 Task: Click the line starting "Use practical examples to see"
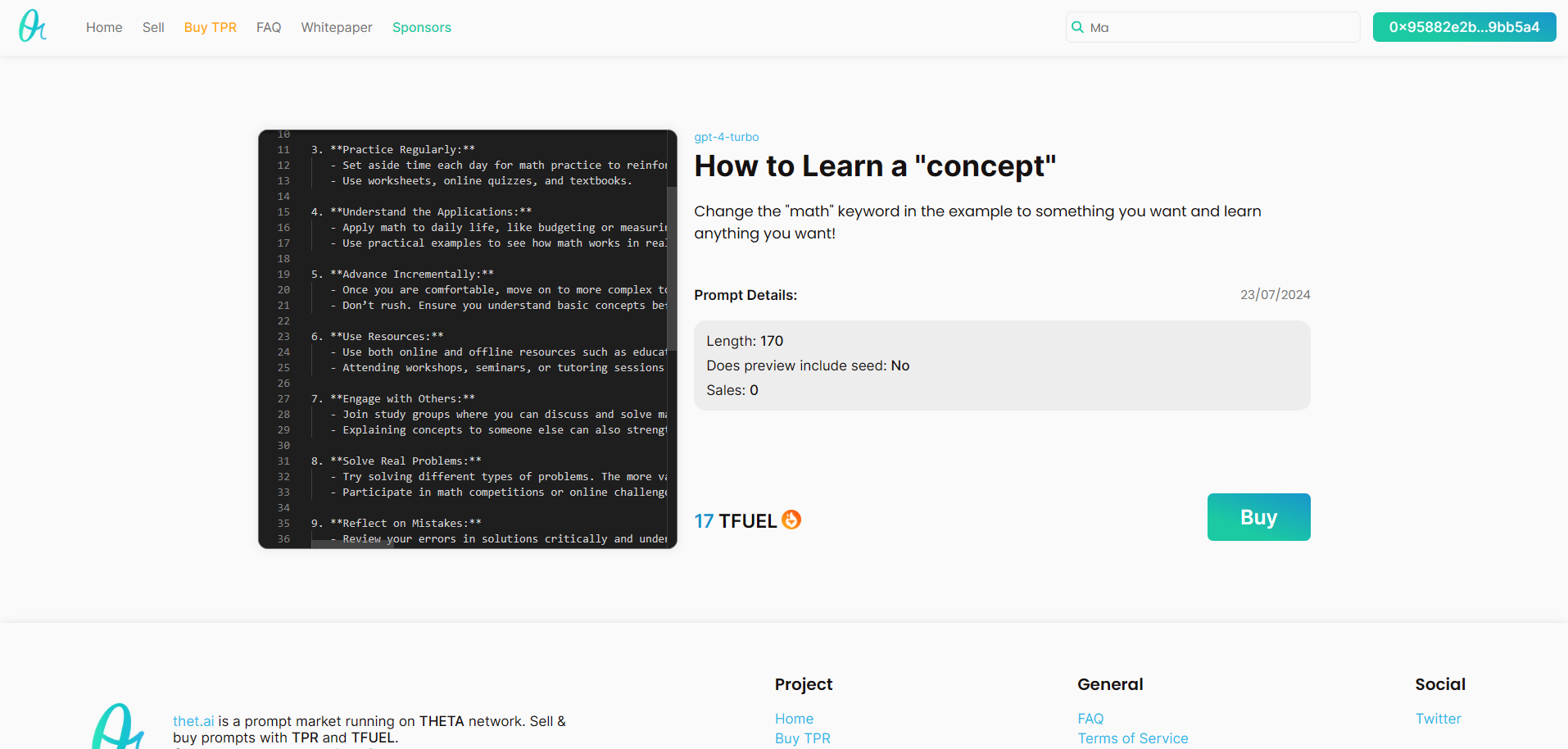tap(499, 243)
